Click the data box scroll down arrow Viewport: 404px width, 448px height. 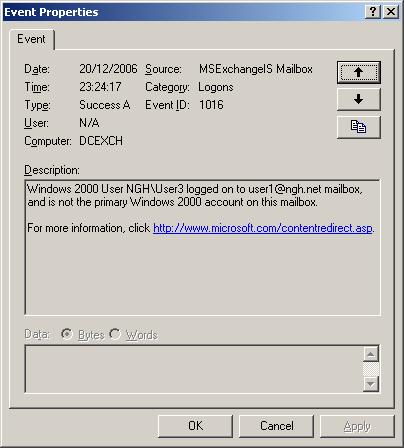(371, 384)
